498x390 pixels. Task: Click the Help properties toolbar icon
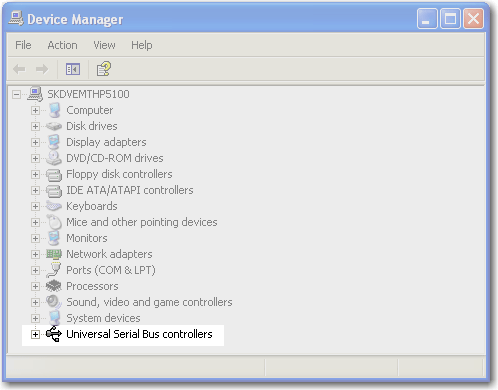click(x=104, y=69)
